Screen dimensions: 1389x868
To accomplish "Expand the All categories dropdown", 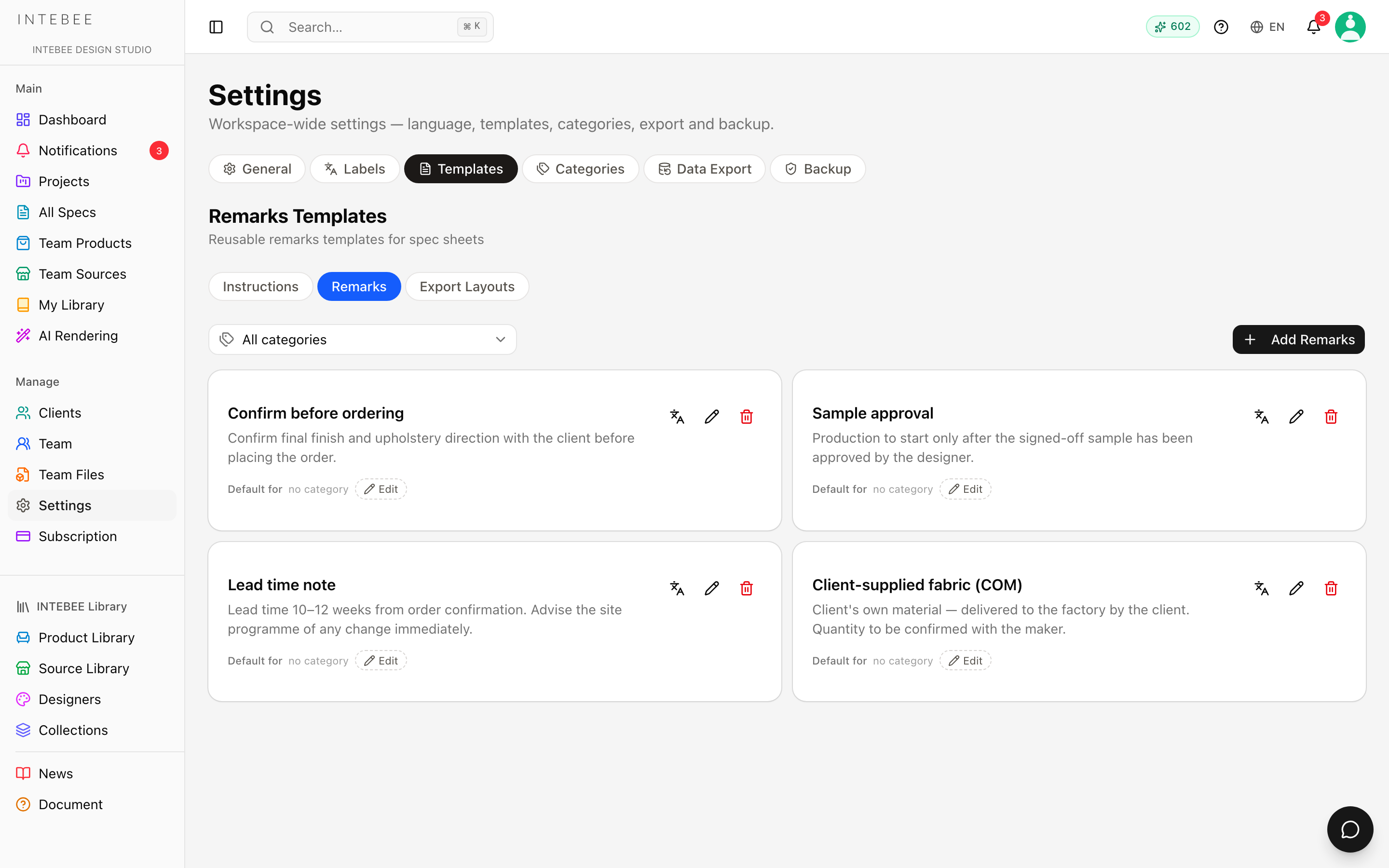I will point(363,339).
